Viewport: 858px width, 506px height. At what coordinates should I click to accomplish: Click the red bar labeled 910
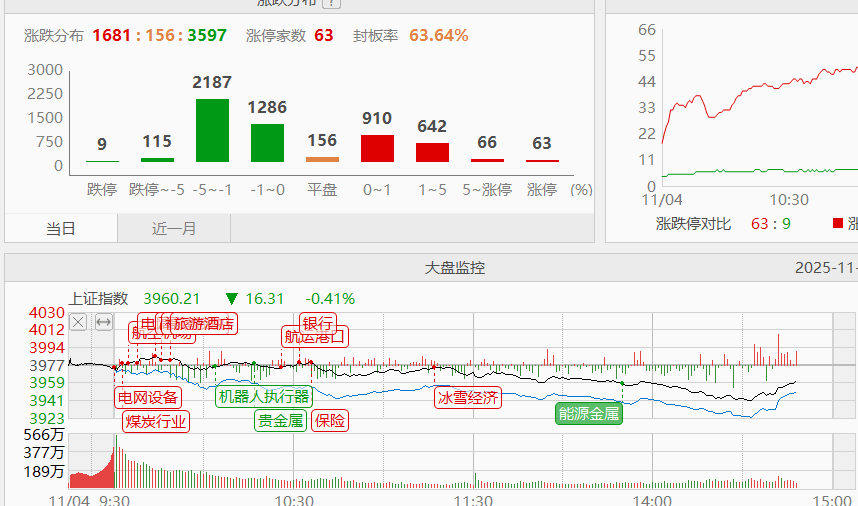tap(377, 148)
